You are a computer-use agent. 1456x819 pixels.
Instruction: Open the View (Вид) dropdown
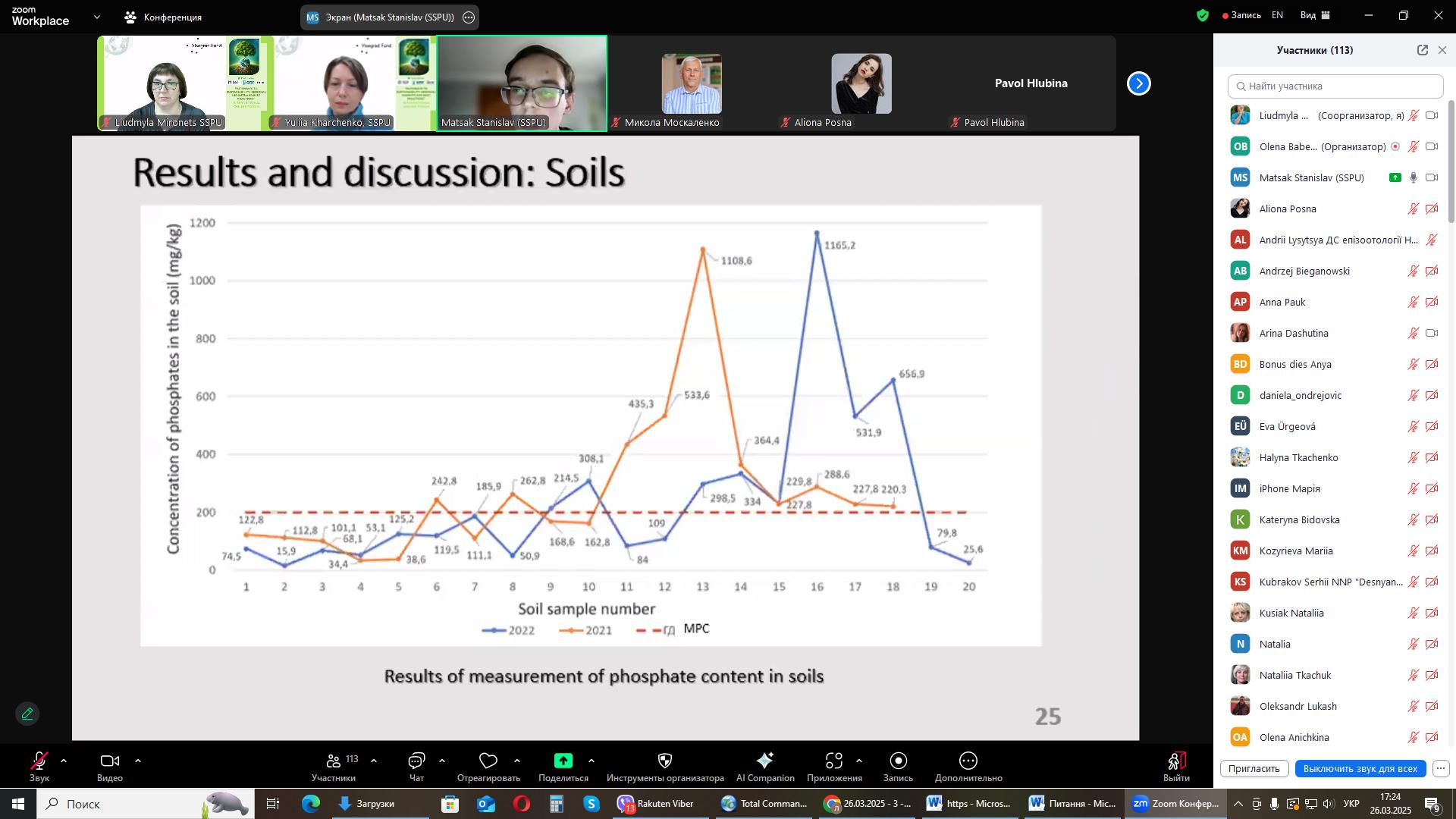(x=1315, y=15)
